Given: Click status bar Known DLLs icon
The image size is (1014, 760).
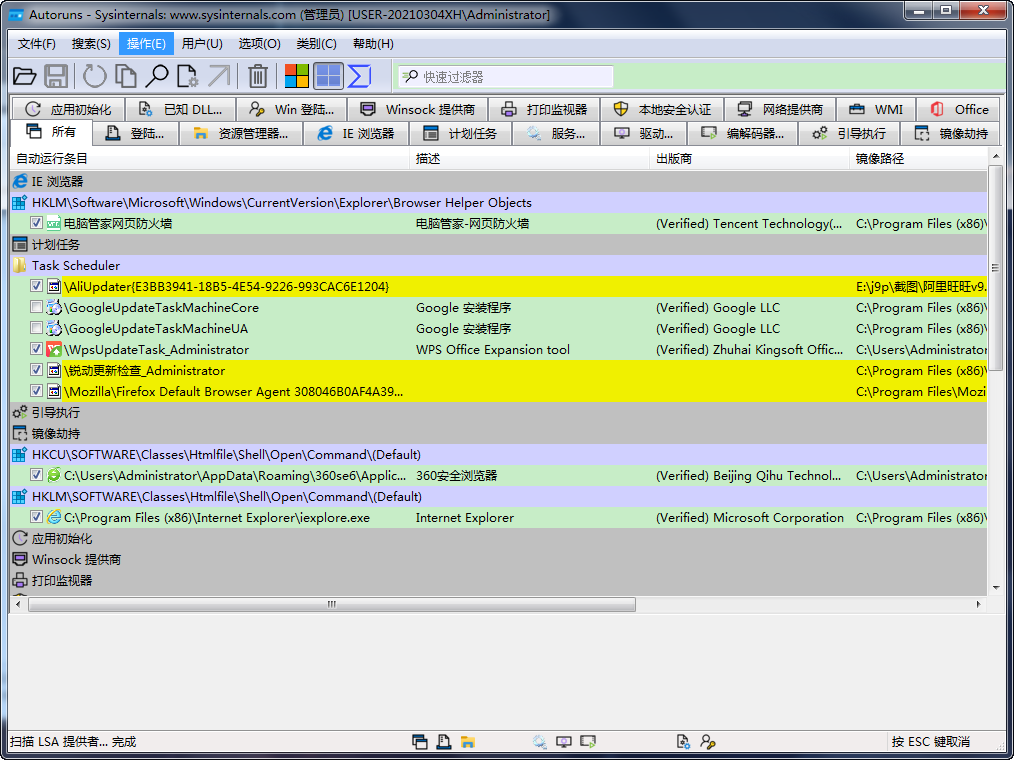Looking at the screenshot, I should point(683,741).
